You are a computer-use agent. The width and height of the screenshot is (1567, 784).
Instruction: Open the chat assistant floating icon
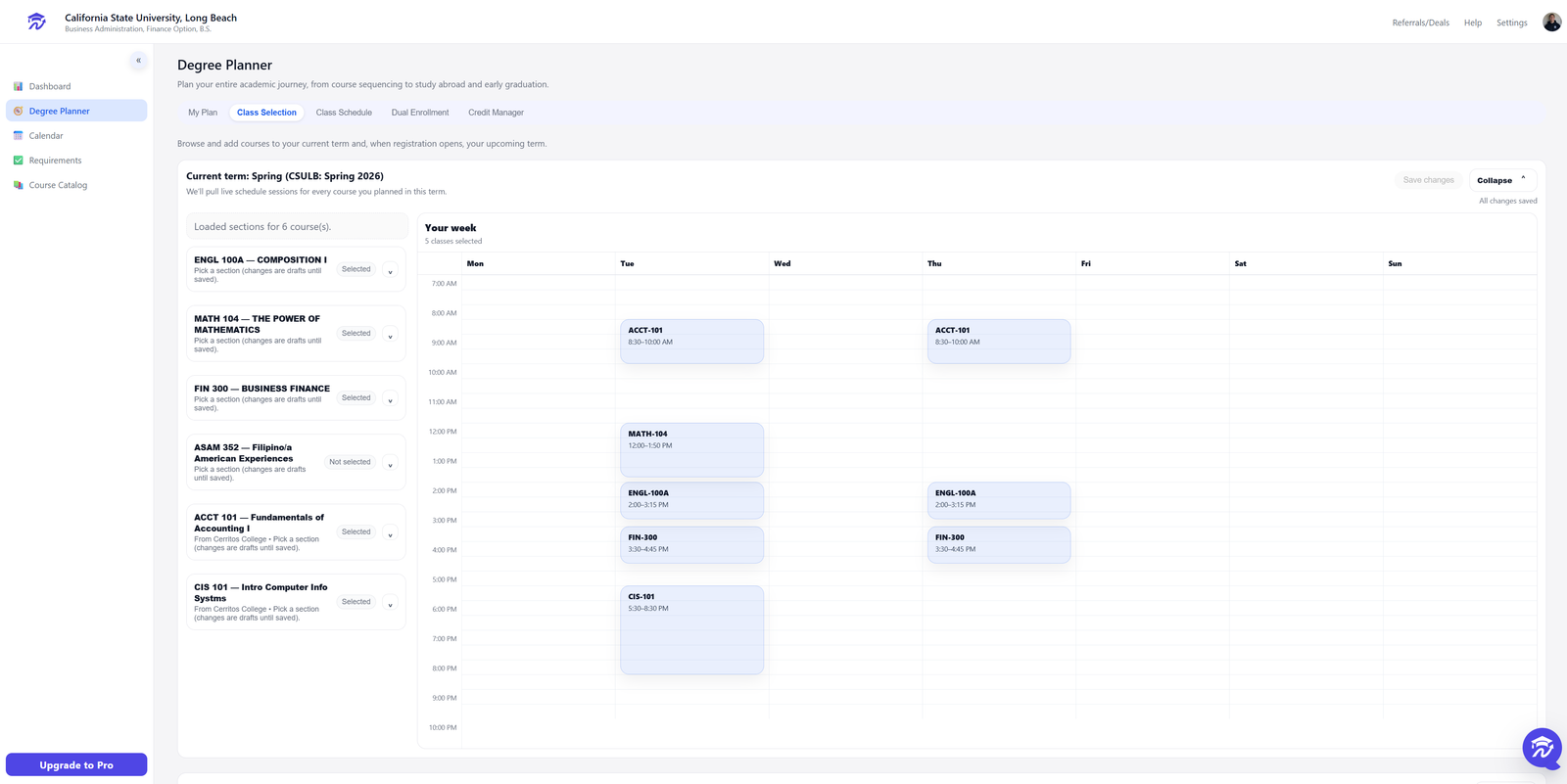tap(1542, 748)
